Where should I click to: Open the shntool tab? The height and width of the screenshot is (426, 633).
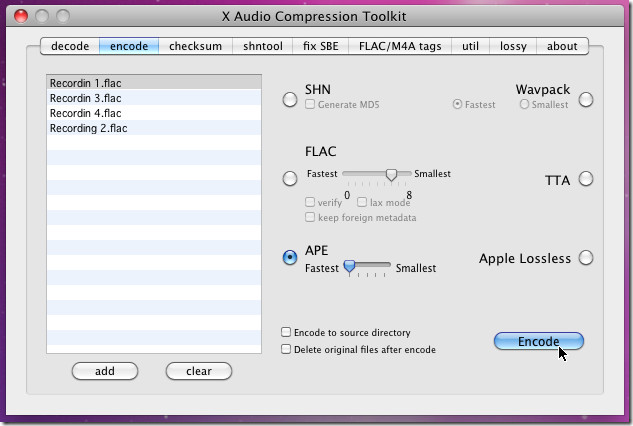(x=263, y=46)
